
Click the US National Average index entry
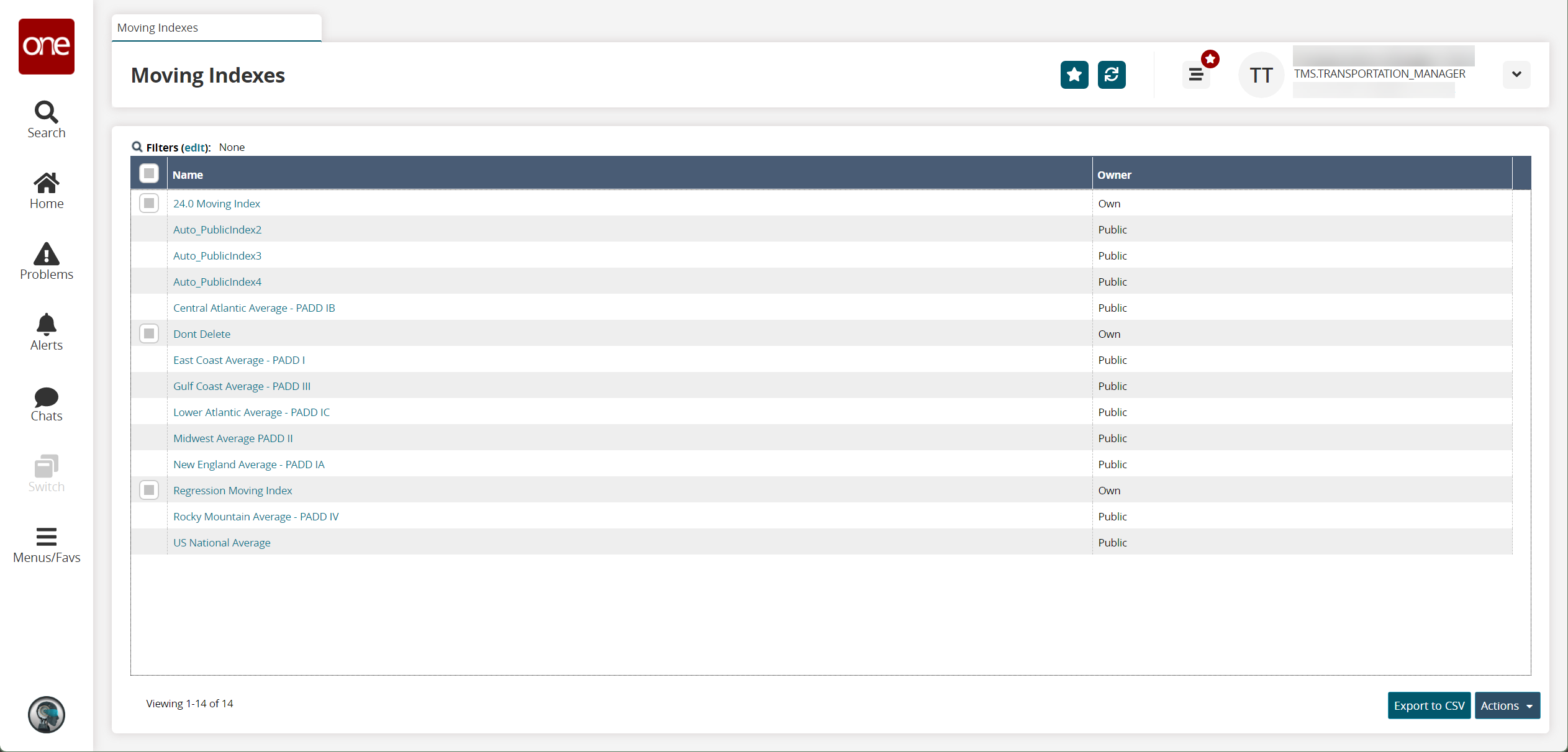pyautogui.click(x=222, y=542)
